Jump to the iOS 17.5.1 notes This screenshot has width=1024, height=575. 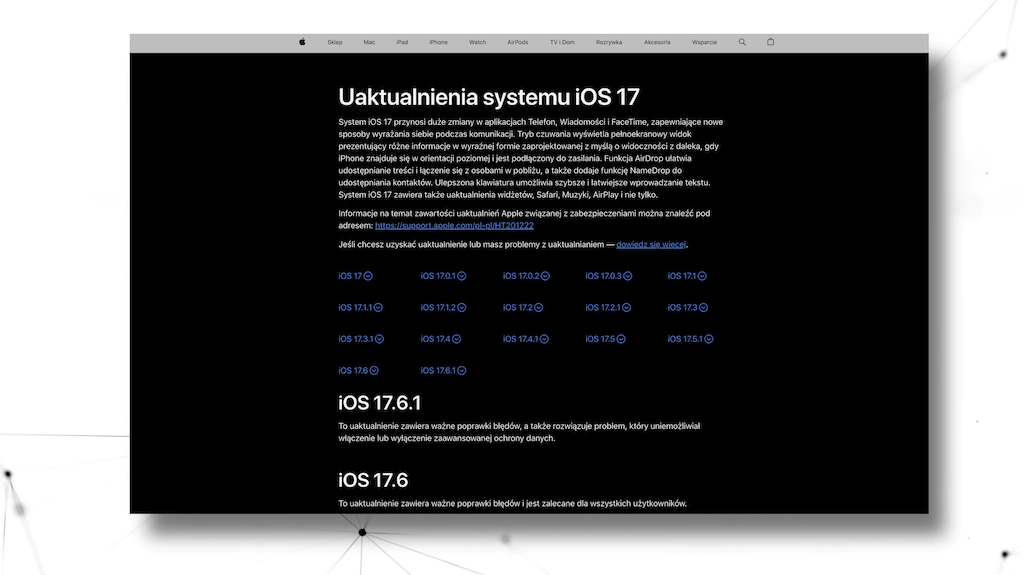click(690, 338)
